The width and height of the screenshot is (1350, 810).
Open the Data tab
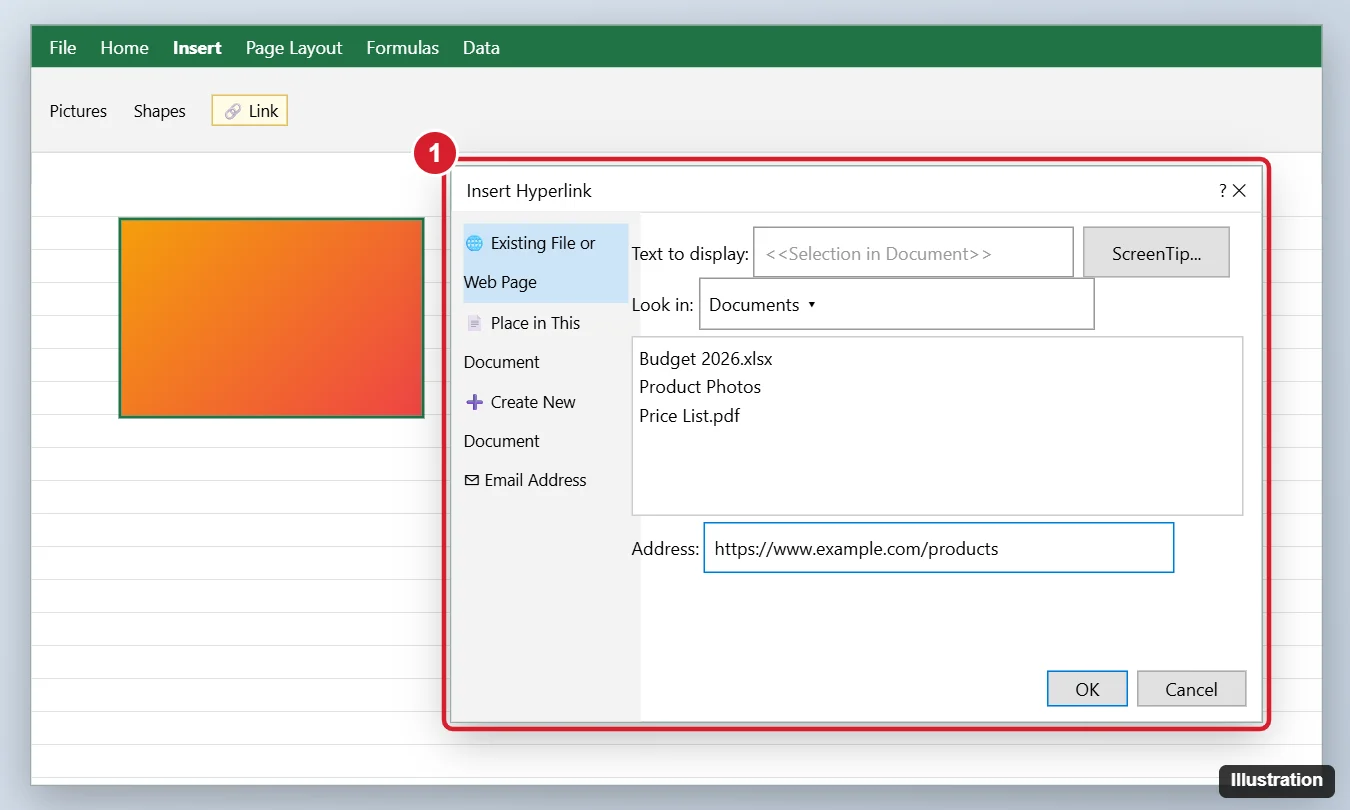pos(481,48)
